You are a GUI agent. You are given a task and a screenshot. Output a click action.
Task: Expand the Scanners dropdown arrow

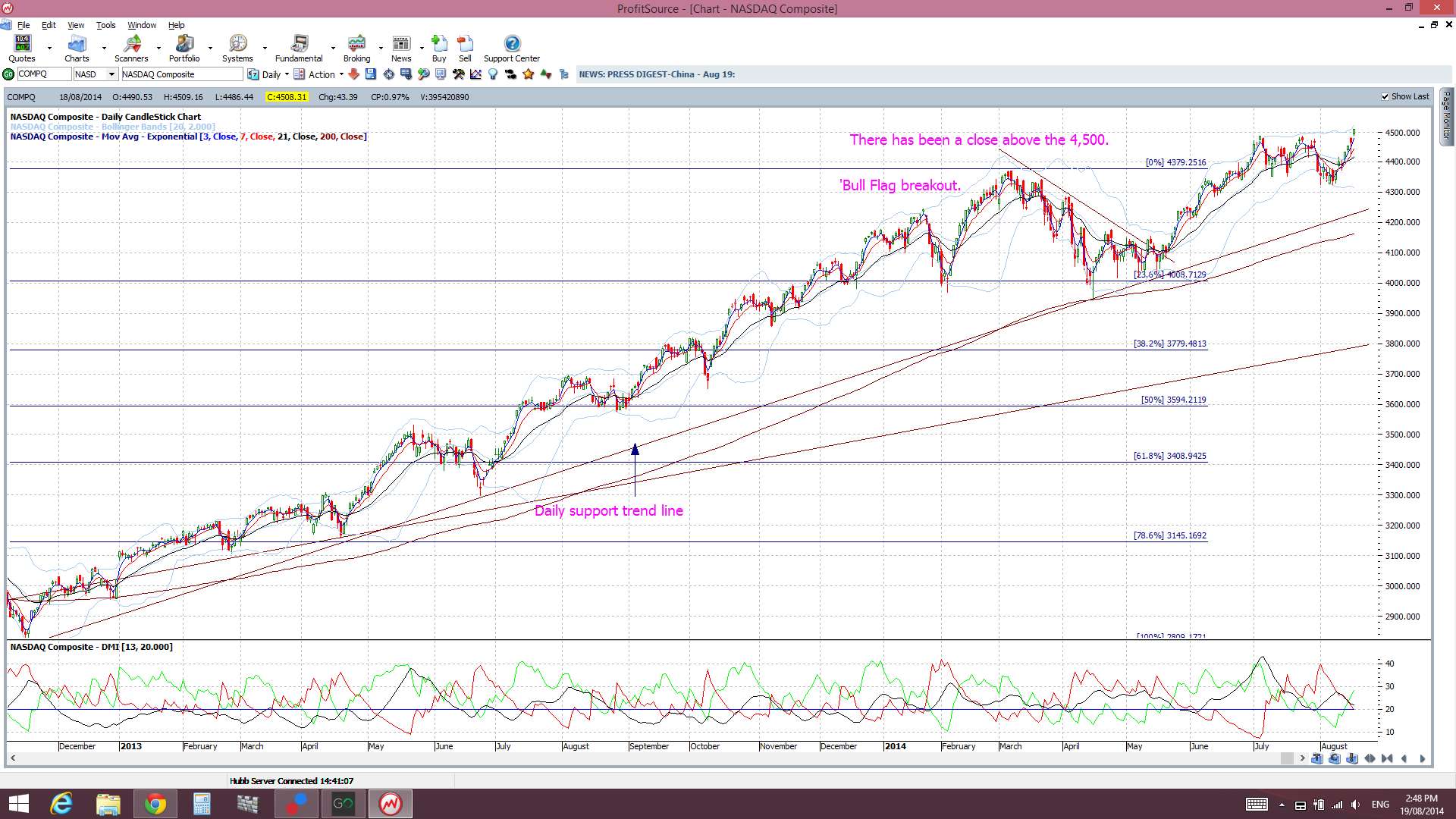pyautogui.click(x=158, y=49)
